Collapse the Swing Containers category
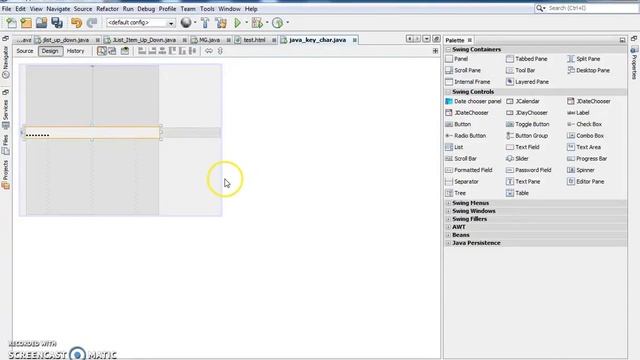Image resolution: width=640 pixels, height=360 pixels. click(x=449, y=49)
